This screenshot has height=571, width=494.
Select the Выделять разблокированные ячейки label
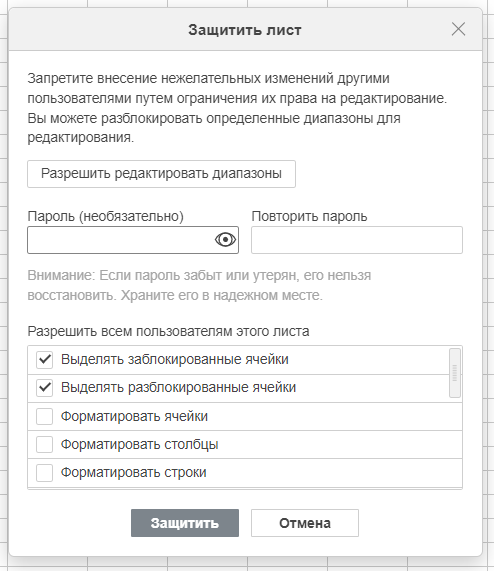click(178, 387)
